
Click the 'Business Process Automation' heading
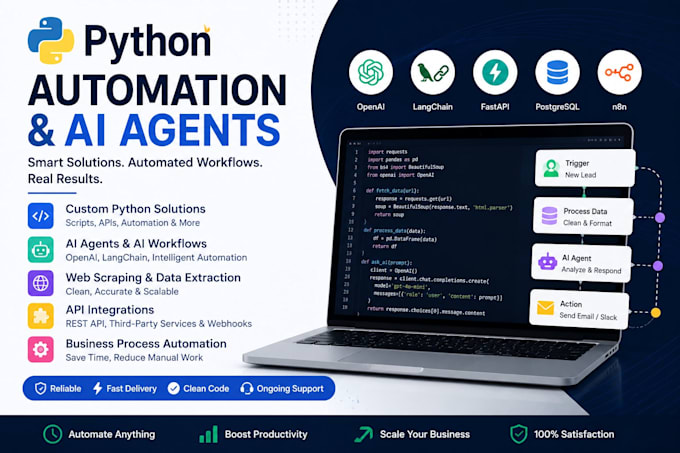tap(146, 344)
